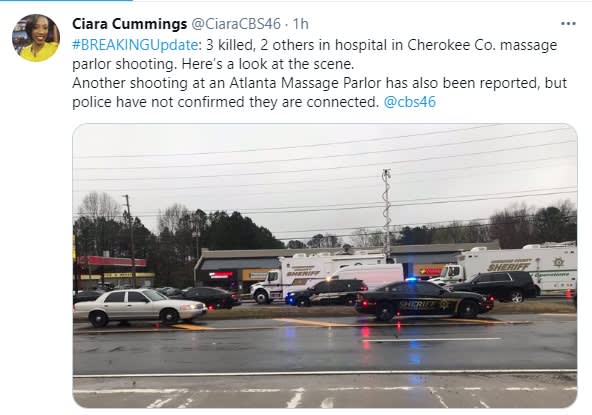Click the #BREAKINGUpdate hashtag
Image resolution: width=592 pixels, height=415 pixels.
pyautogui.click(x=135, y=45)
